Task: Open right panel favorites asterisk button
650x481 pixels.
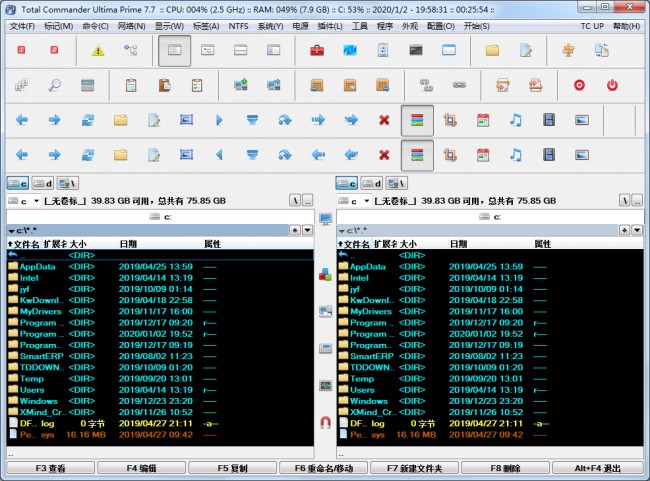Action: click(624, 230)
